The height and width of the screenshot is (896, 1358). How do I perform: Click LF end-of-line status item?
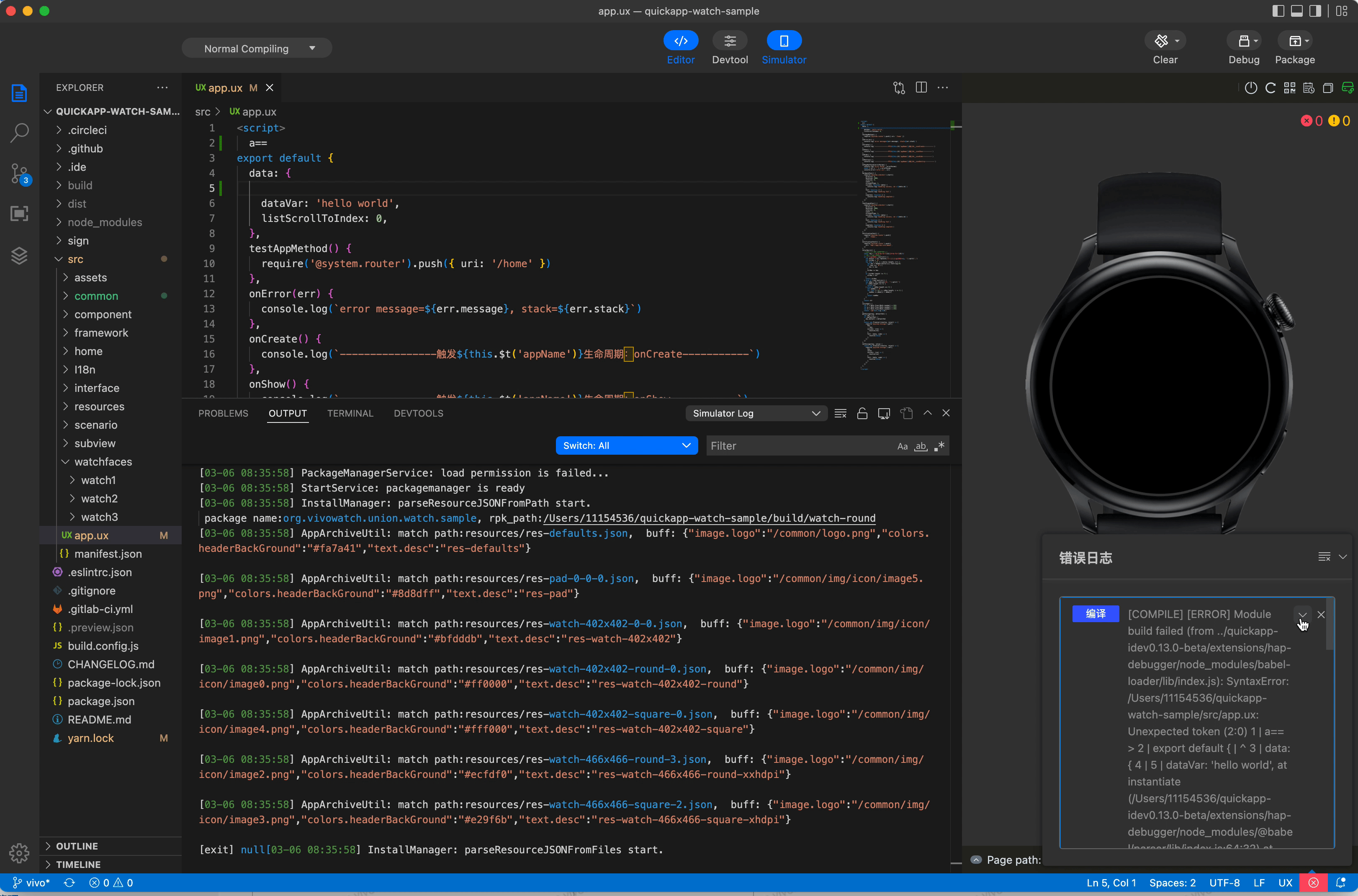(x=1259, y=883)
